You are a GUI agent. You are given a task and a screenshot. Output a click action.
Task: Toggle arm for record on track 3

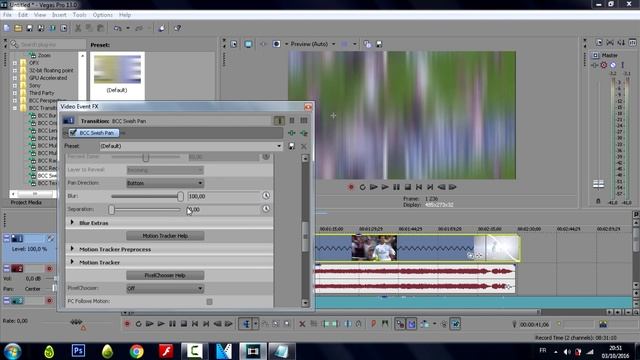pyautogui.click(x=49, y=300)
